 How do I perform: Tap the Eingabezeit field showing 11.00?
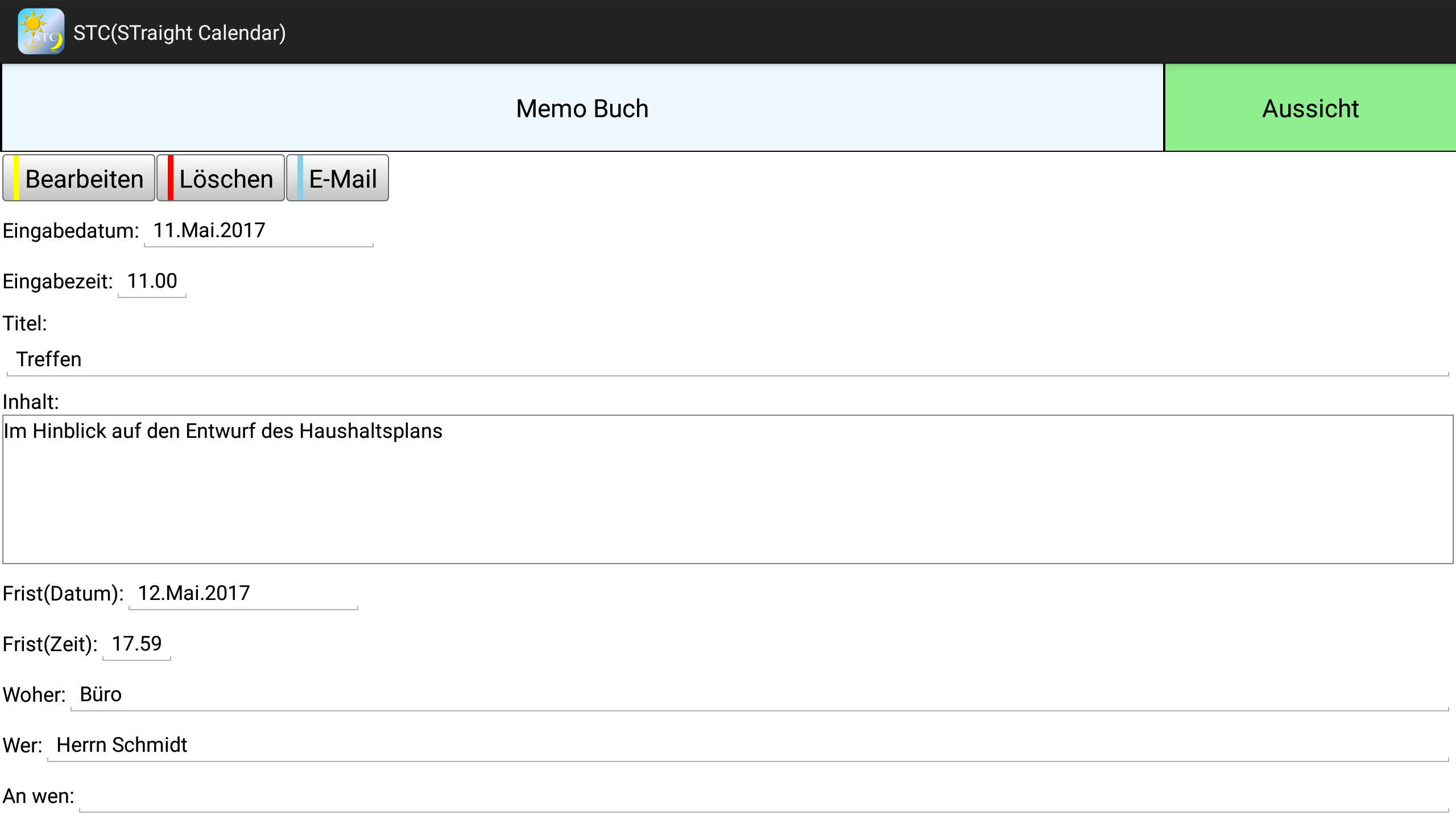pyautogui.click(x=152, y=281)
